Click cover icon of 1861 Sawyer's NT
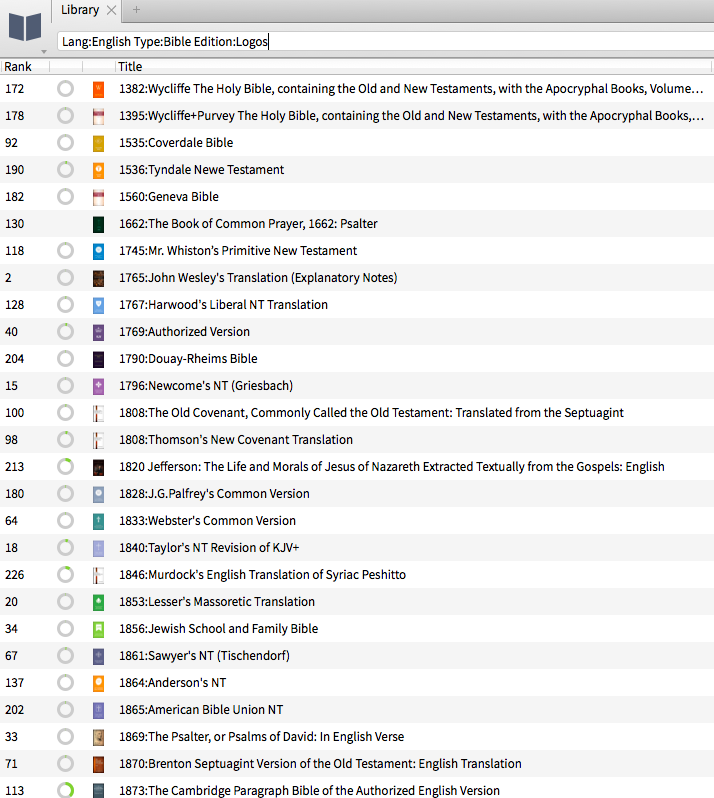The height and width of the screenshot is (798, 714). click(98, 656)
